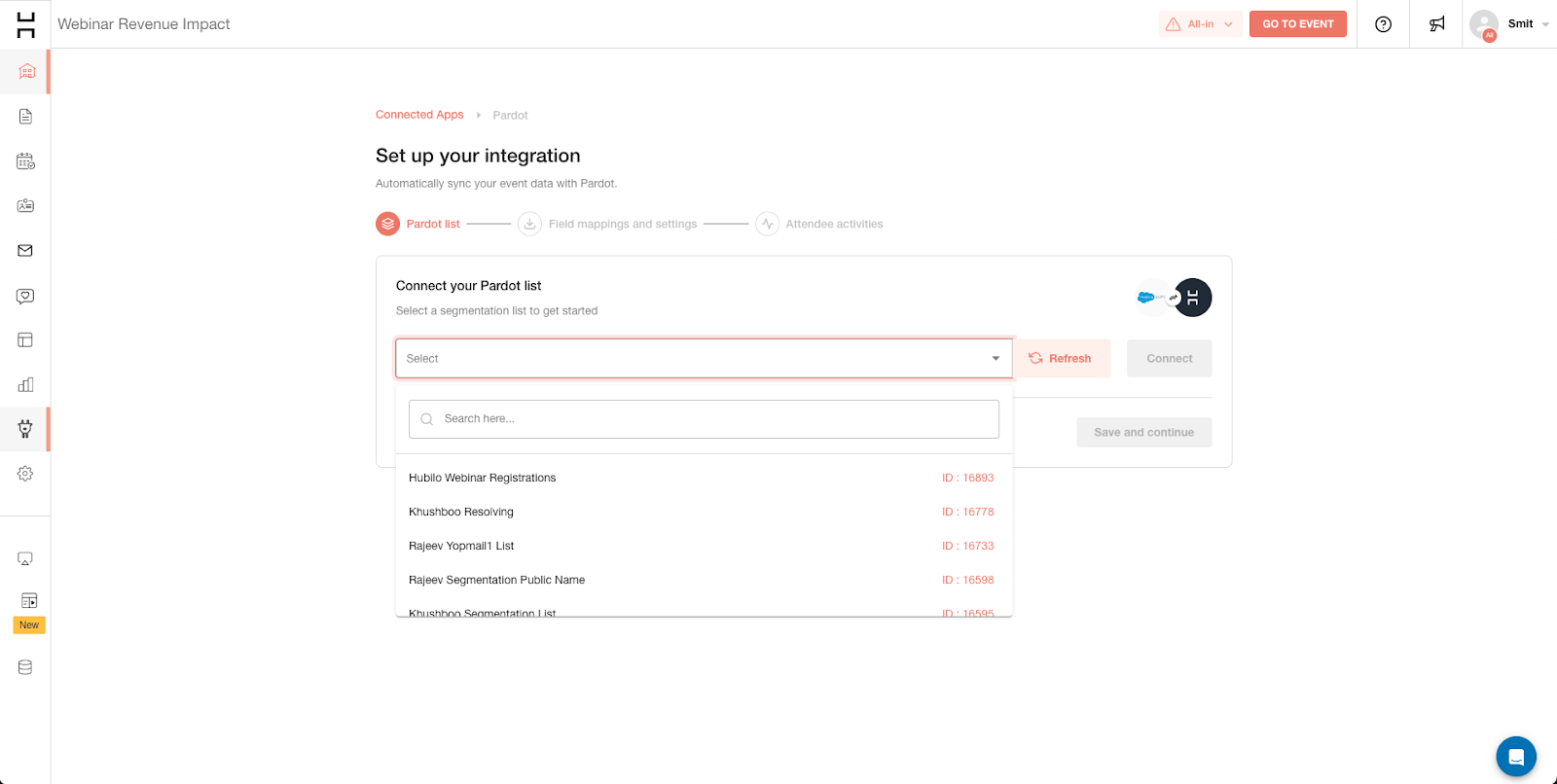
Task: Open the chat heart engagement sidebar icon
Action: (x=26, y=296)
